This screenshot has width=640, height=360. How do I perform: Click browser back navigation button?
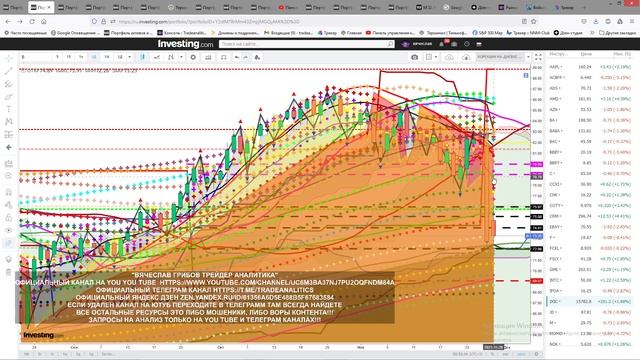click(x=8, y=21)
